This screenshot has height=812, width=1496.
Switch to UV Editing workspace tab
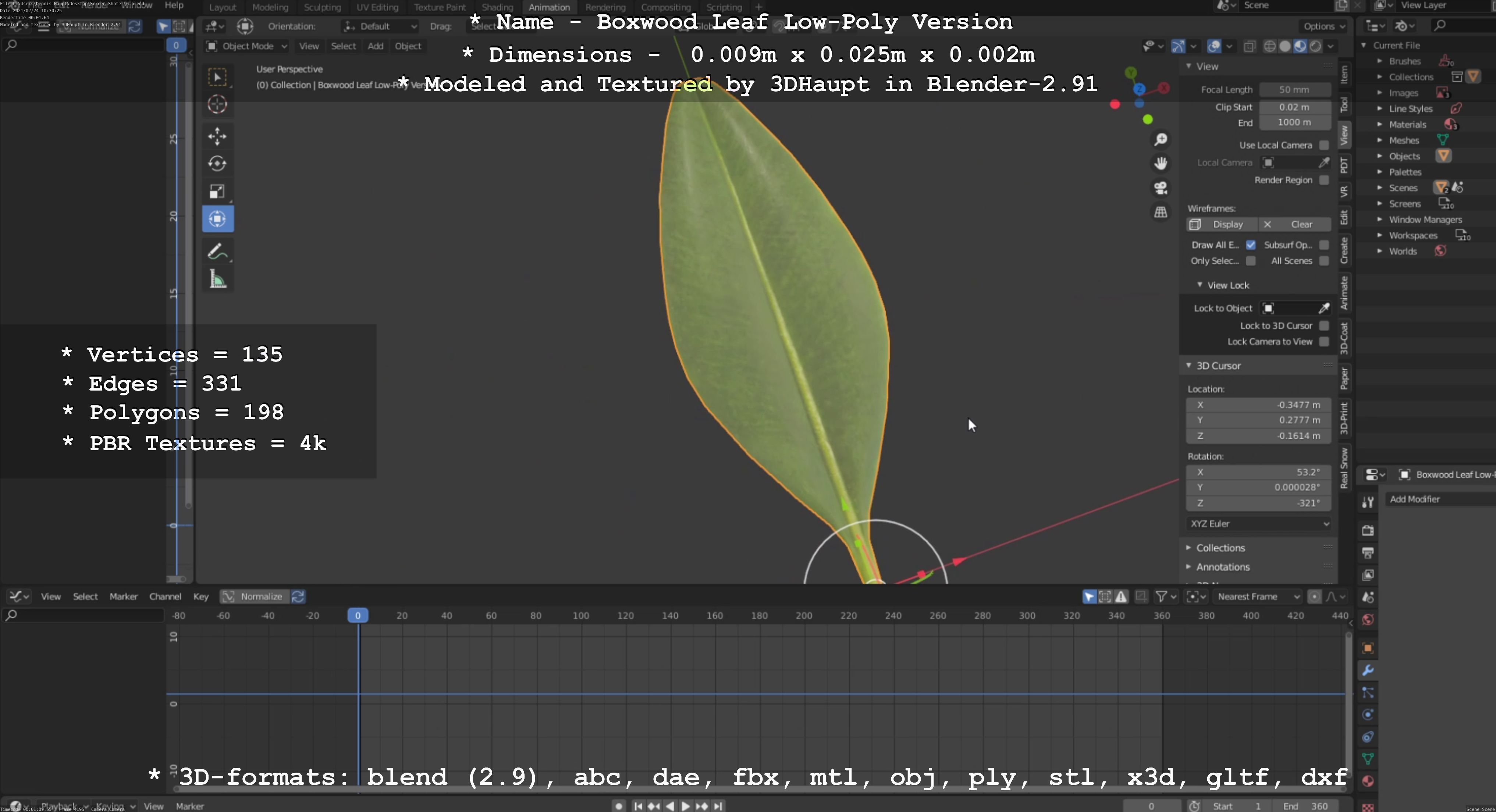click(377, 7)
